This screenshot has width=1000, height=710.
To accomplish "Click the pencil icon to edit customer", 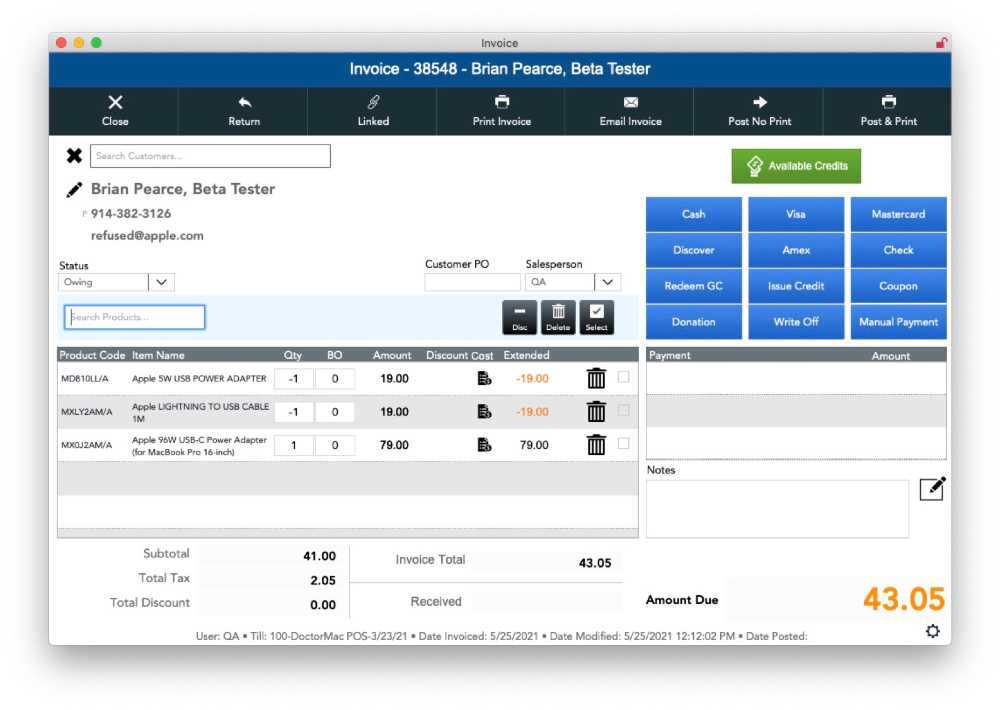I will point(74,189).
